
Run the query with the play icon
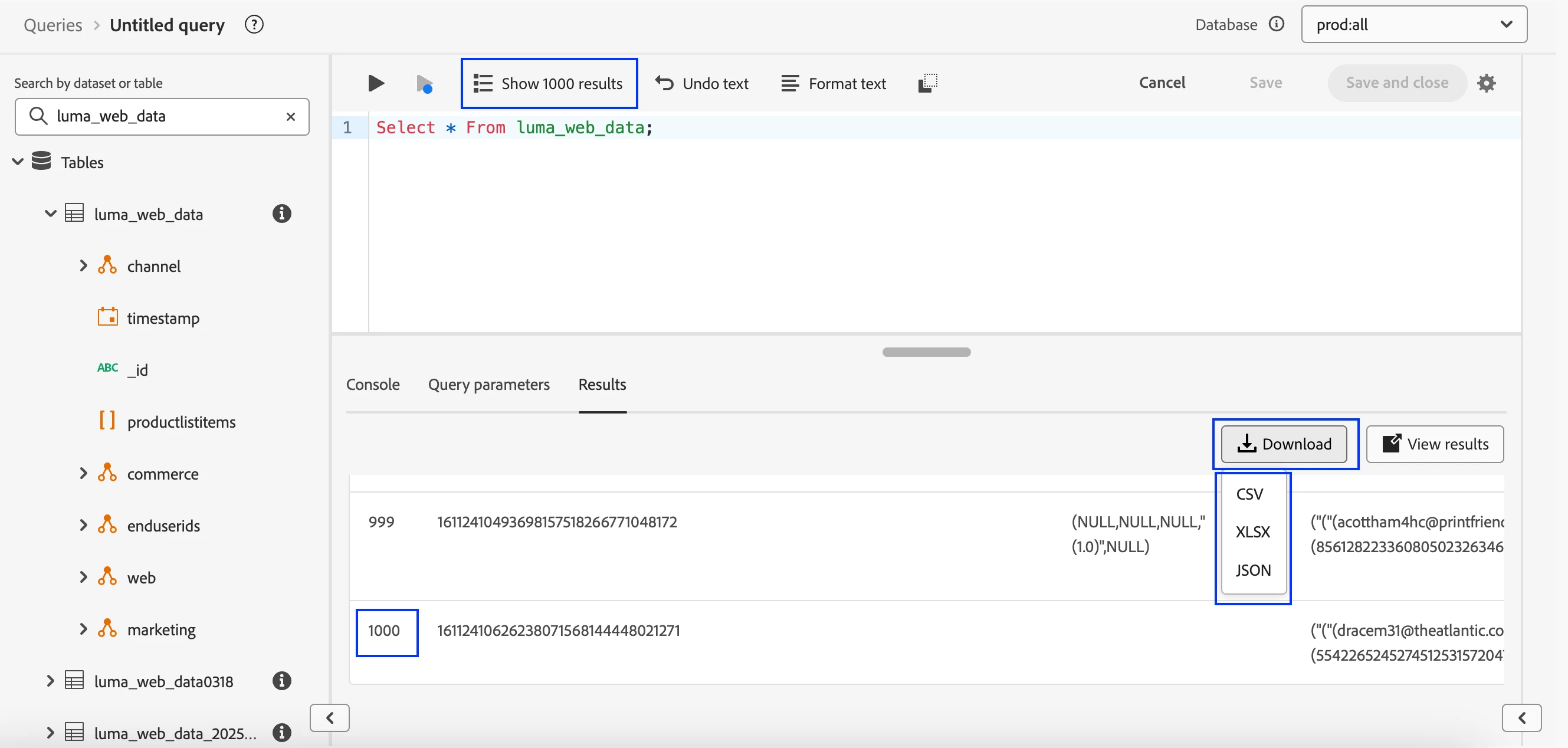(376, 83)
